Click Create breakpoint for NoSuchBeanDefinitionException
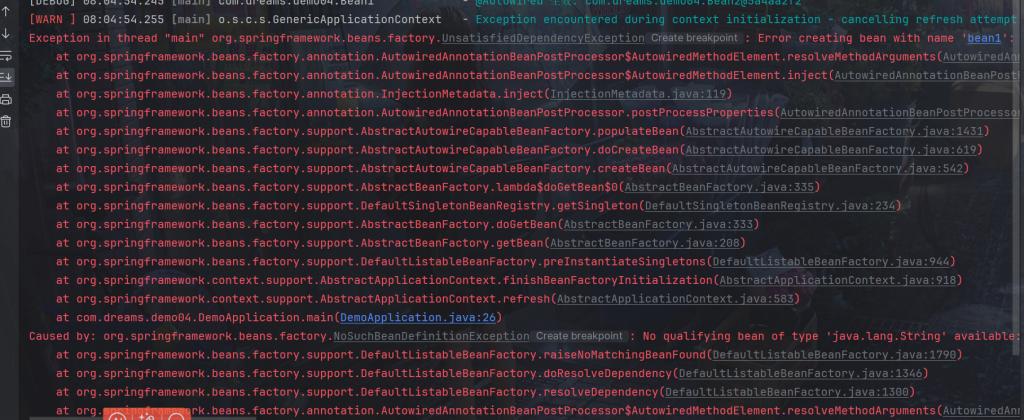Screen dimensions: 1024x420 579,336
